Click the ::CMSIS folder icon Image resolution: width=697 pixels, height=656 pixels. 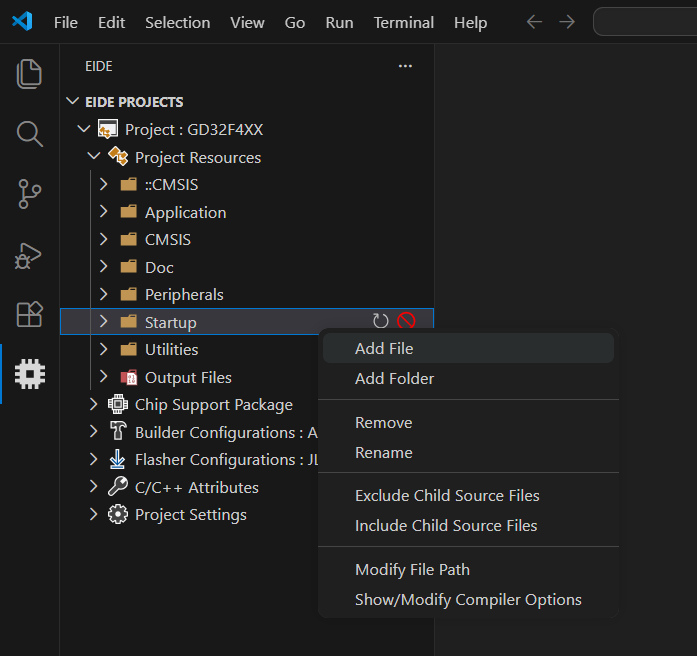pos(129,184)
